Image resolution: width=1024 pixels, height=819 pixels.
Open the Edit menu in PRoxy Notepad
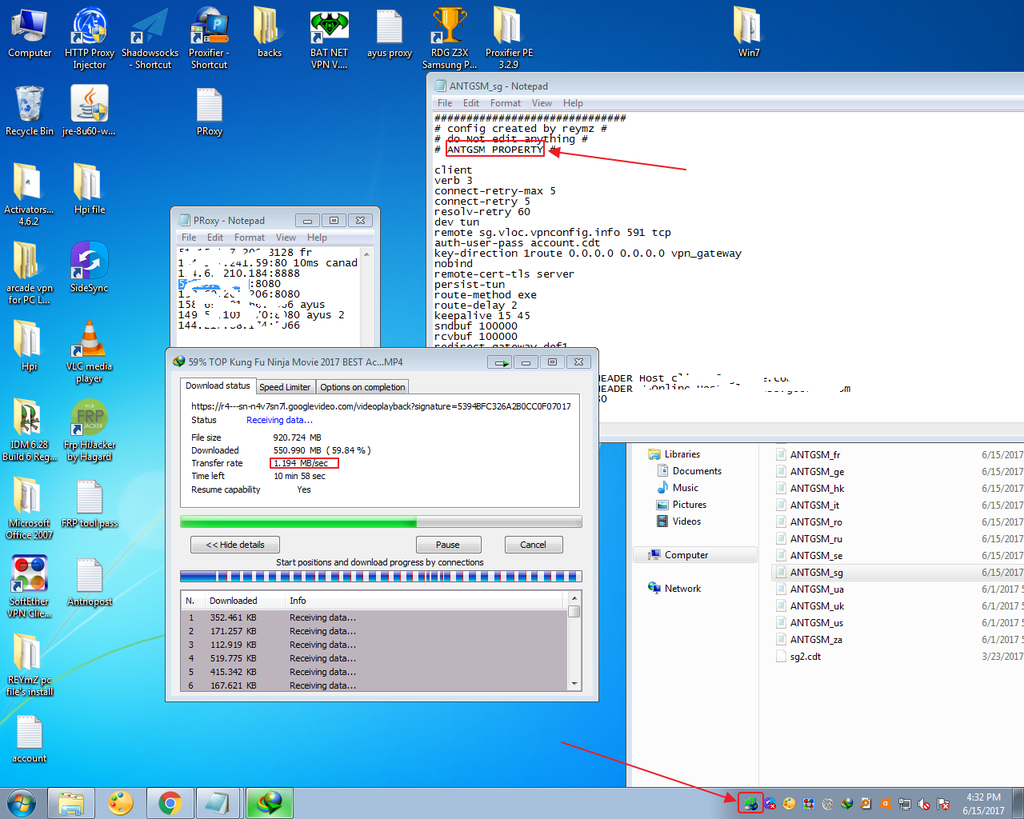214,238
